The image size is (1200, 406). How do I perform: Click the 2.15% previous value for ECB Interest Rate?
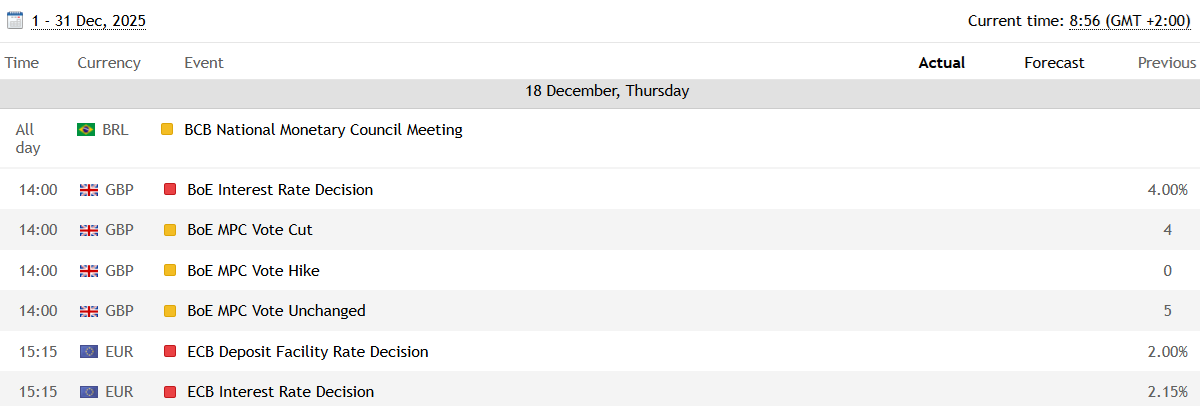(1167, 392)
